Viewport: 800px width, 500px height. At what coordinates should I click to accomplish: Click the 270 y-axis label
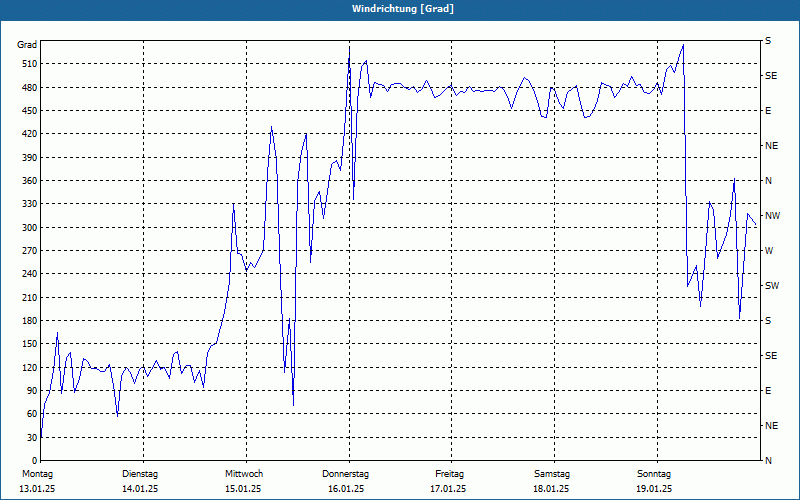(31, 251)
